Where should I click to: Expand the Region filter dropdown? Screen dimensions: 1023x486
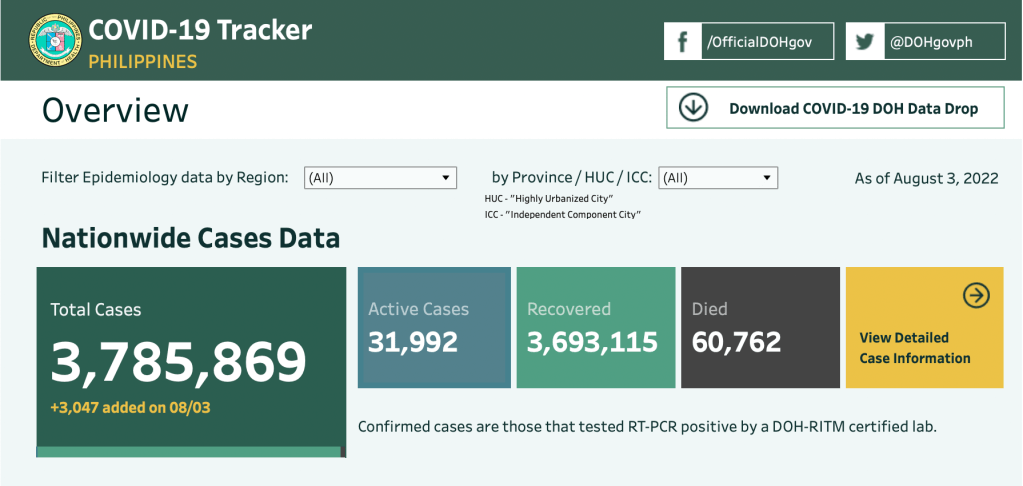[380, 178]
